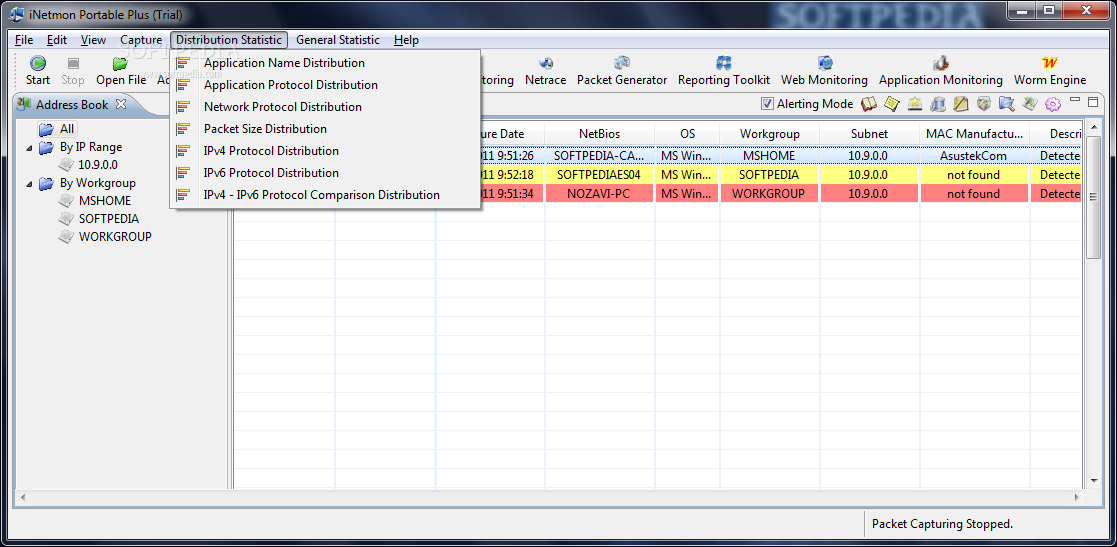The image size is (1117, 547).
Task: Sort by the Subnet column header
Action: 869,134
